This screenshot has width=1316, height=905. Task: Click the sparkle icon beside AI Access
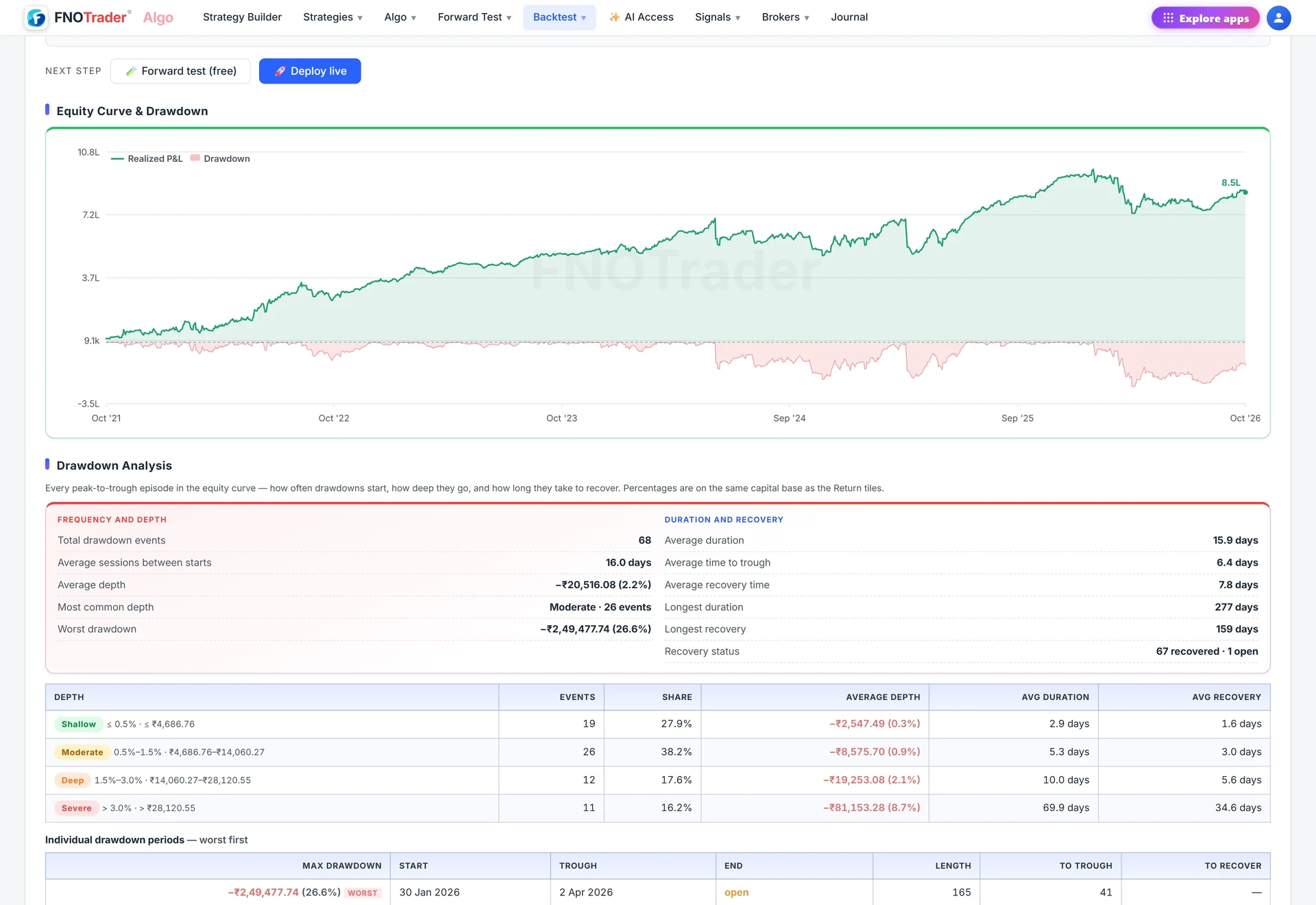coord(615,17)
